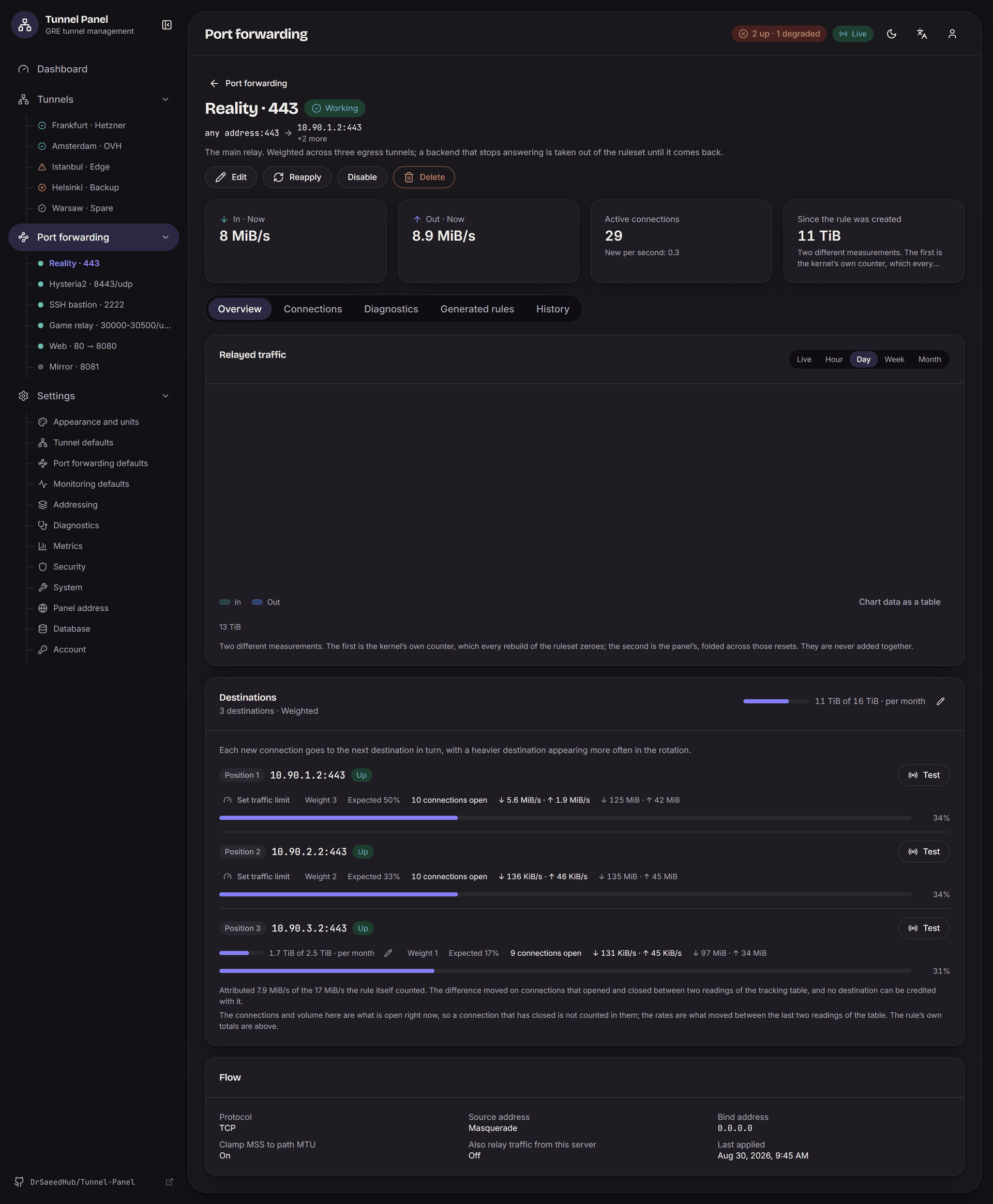Viewport: 993px width, 1204px height.
Task: Collapse the Settings section chevron
Action: [x=165, y=396]
